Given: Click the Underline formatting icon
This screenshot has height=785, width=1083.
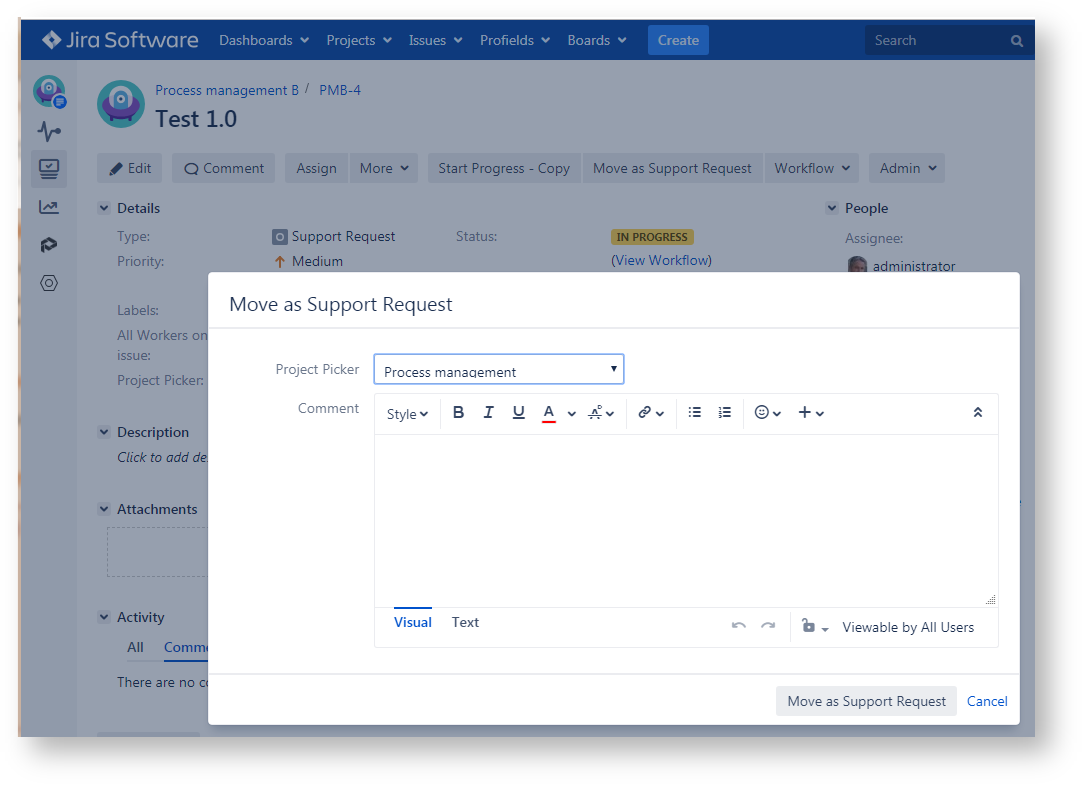Looking at the screenshot, I should coord(518,413).
